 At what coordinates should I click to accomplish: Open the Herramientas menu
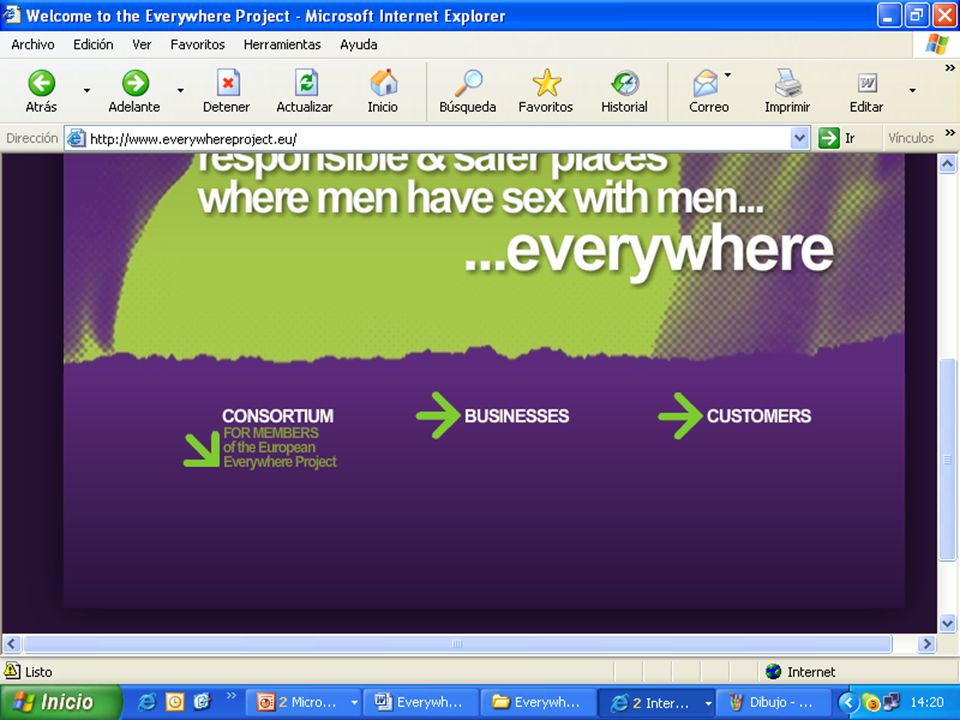tap(282, 45)
